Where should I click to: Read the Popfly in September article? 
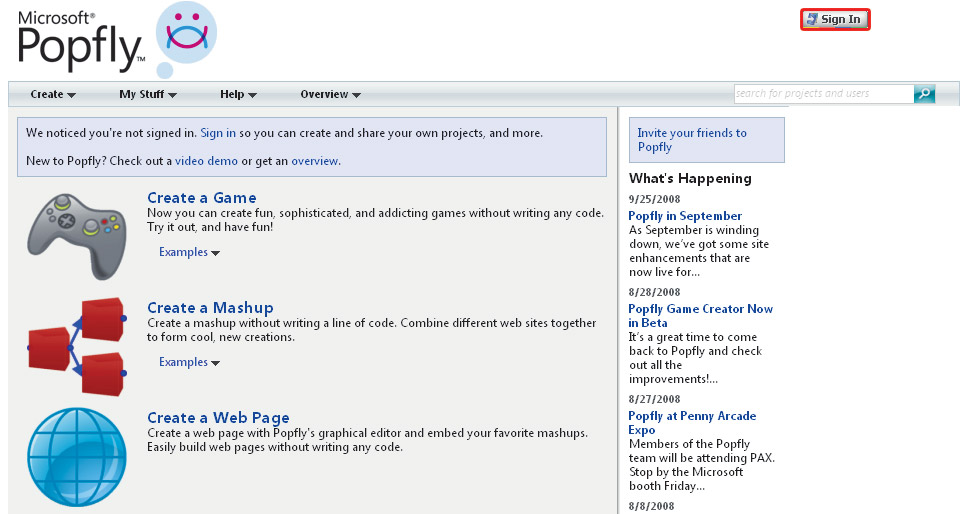tap(685, 216)
